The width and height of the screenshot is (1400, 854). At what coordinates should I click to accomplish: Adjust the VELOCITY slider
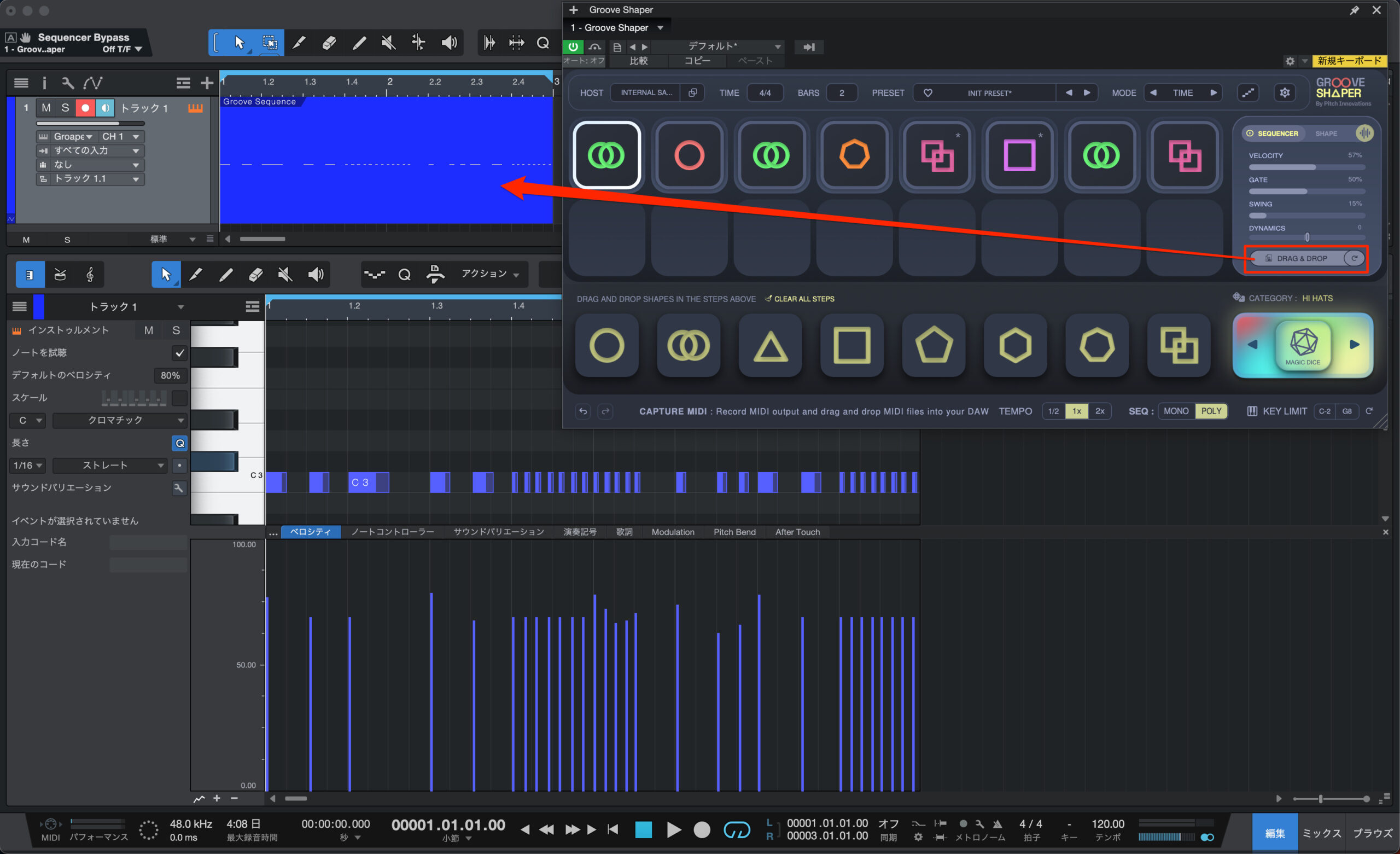click(x=1306, y=167)
